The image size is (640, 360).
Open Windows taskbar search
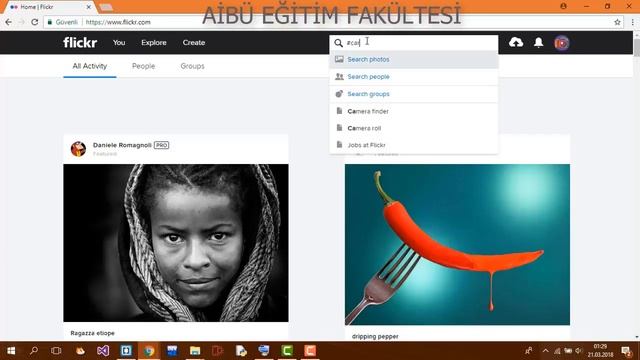pyautogui.click(x=34, y=351)
